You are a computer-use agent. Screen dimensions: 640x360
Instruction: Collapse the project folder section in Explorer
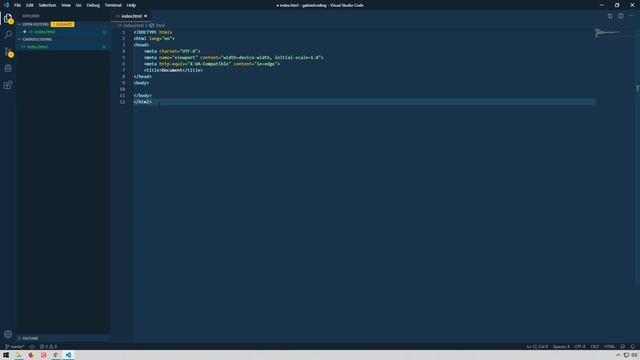[19, 39]
